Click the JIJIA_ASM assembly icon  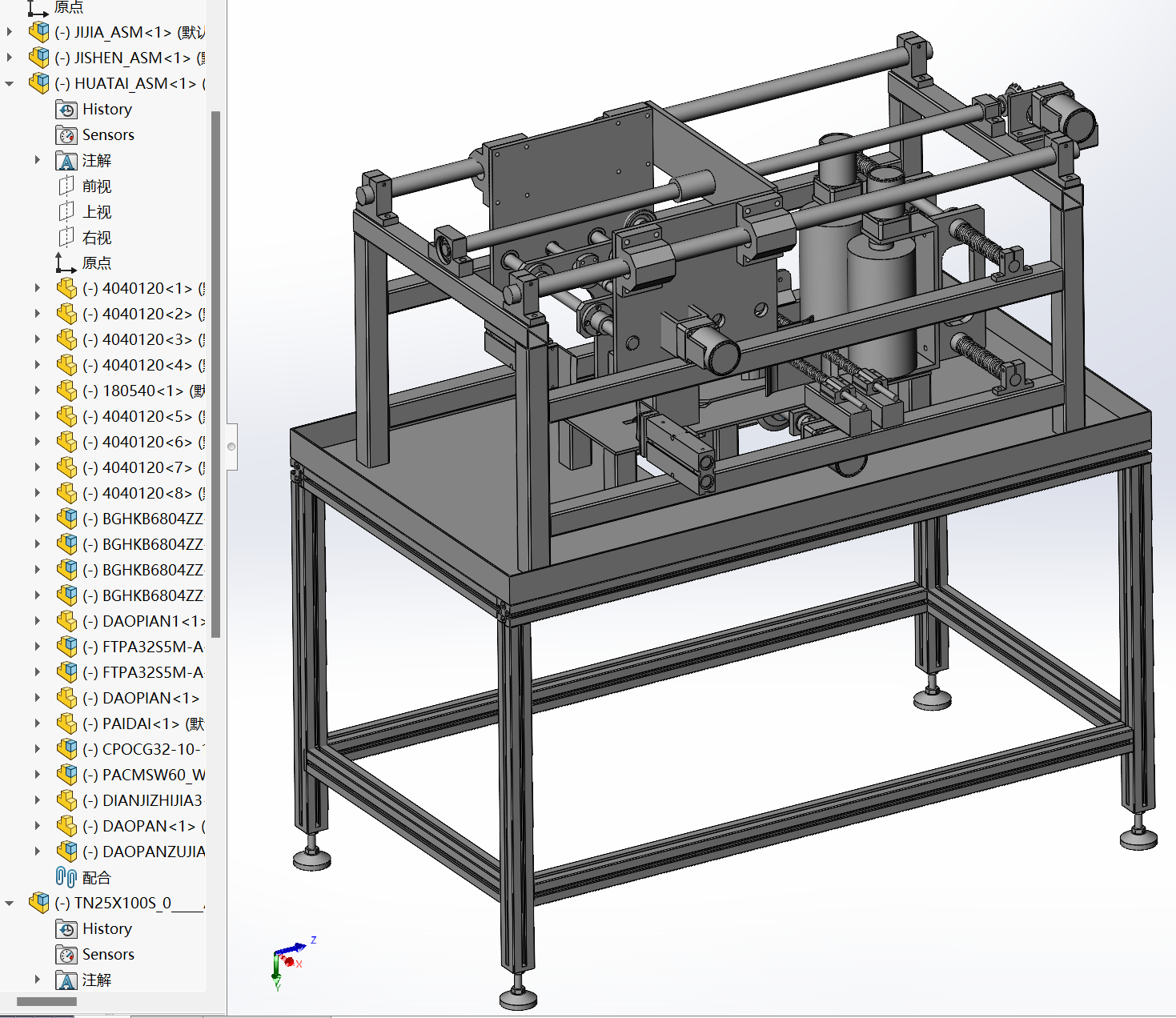coord(38,32)
